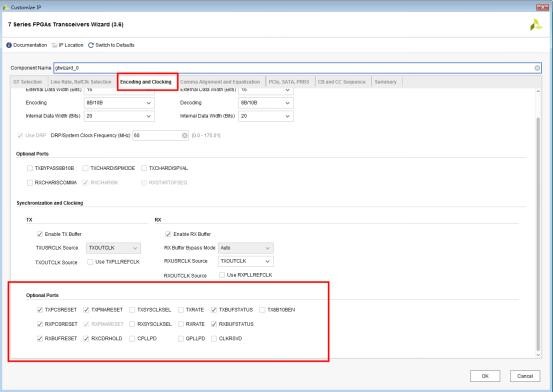Uncheck the RXBUFSTATUS port
This screenshot has height=392, width=553.
[x=214, y=324]
